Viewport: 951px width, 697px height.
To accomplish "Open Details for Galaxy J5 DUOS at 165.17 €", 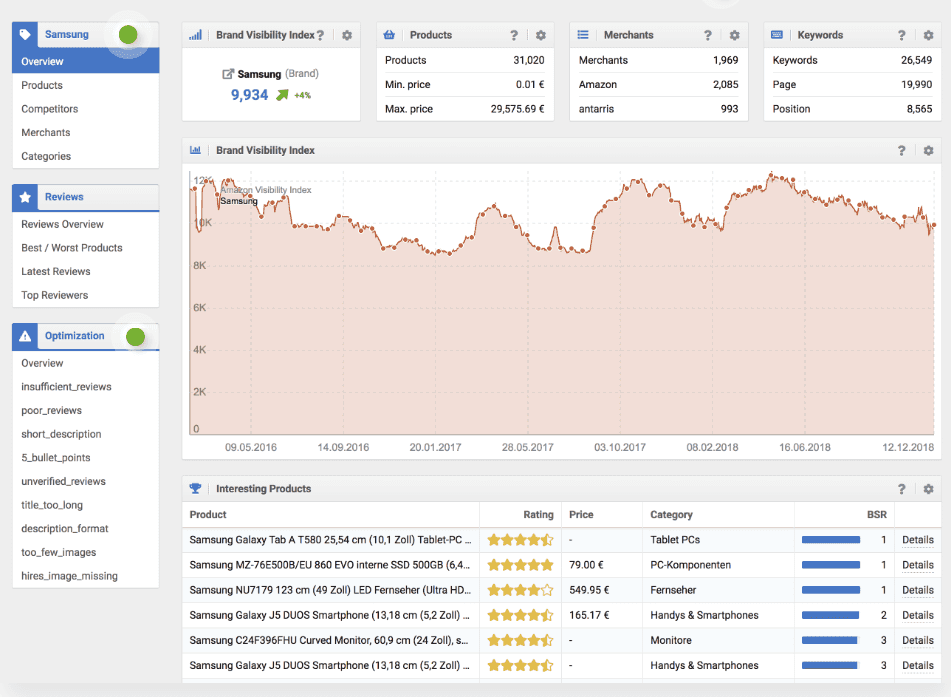I will 918,615.
